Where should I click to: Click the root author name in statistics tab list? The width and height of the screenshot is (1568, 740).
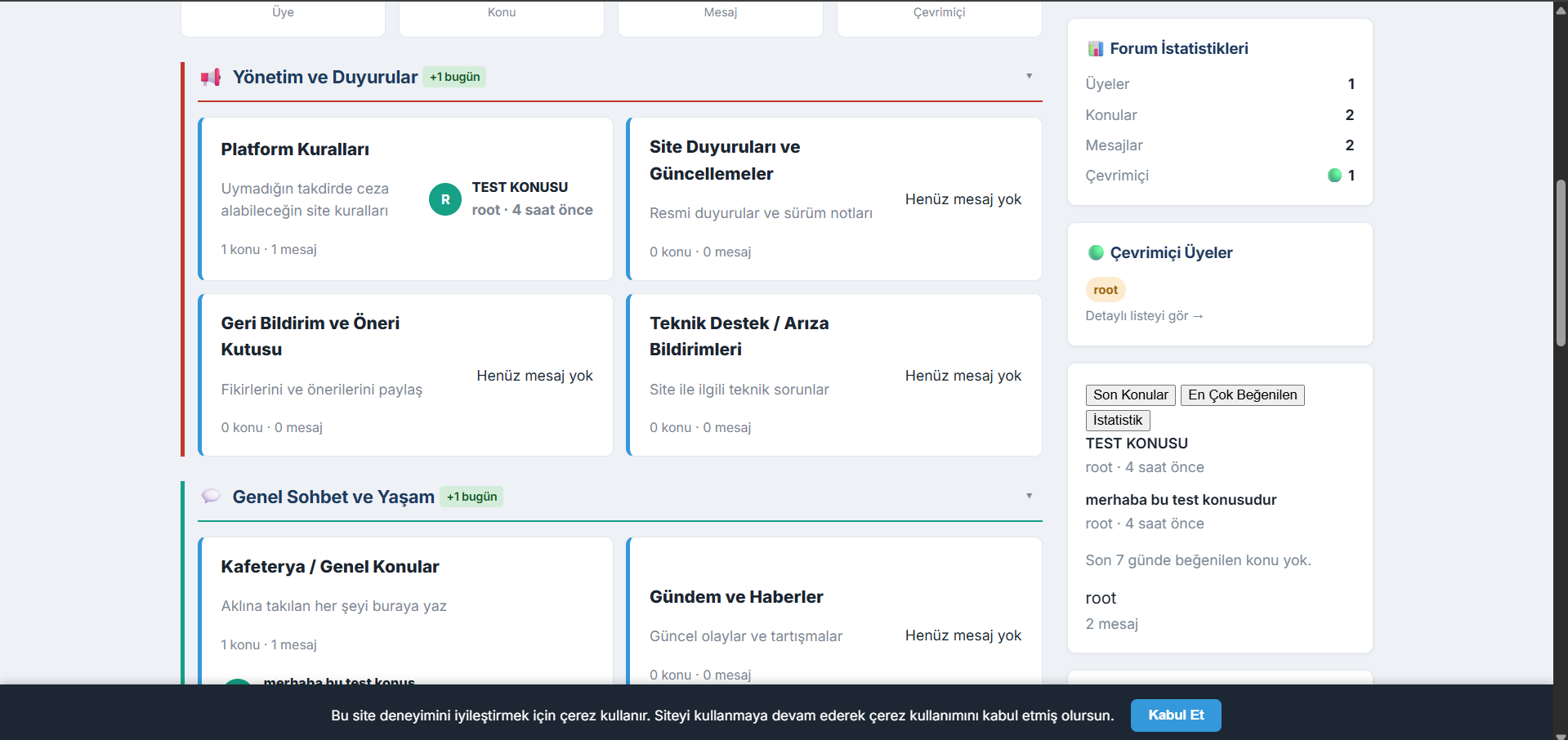1101,598
